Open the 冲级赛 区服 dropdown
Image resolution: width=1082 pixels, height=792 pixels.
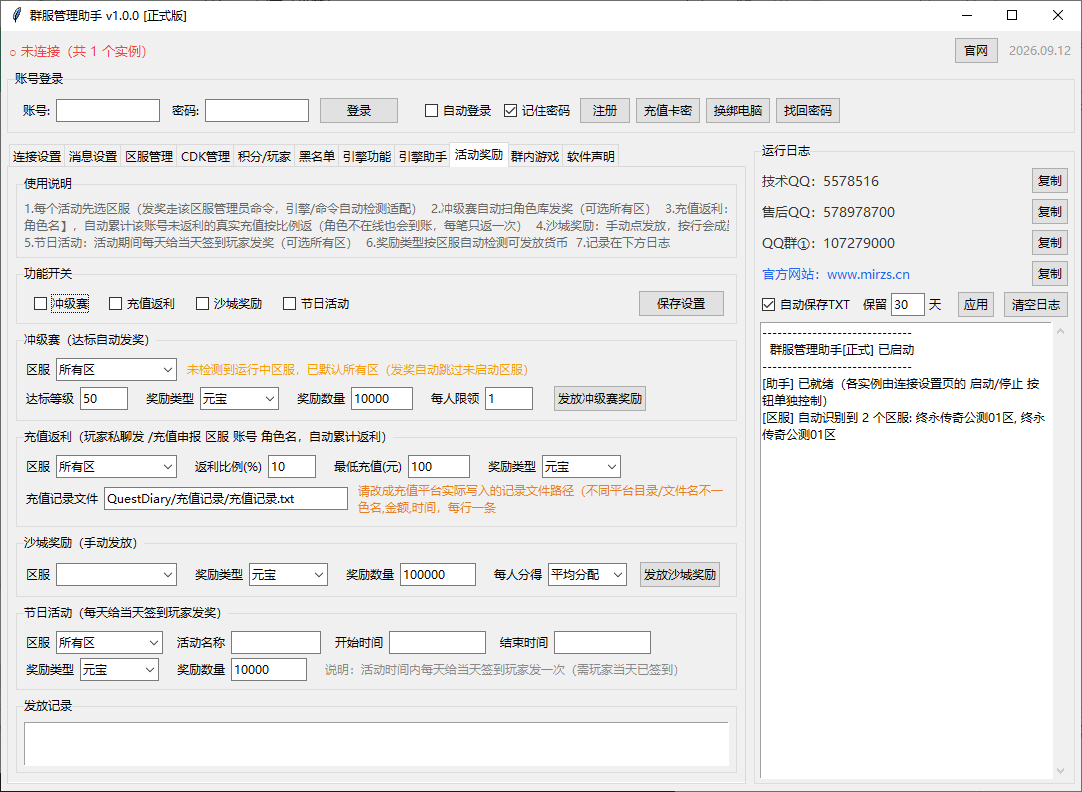click(116, 370)
